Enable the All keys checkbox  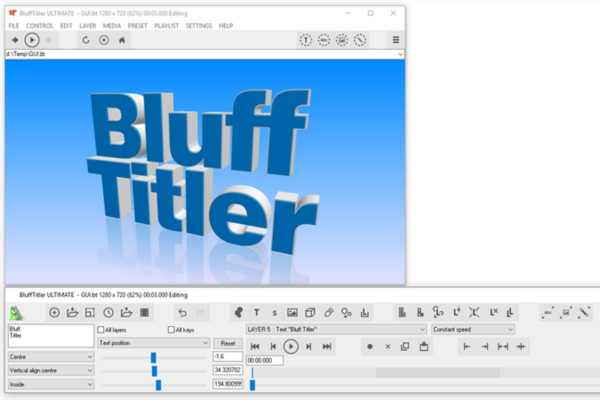point(171,330)
